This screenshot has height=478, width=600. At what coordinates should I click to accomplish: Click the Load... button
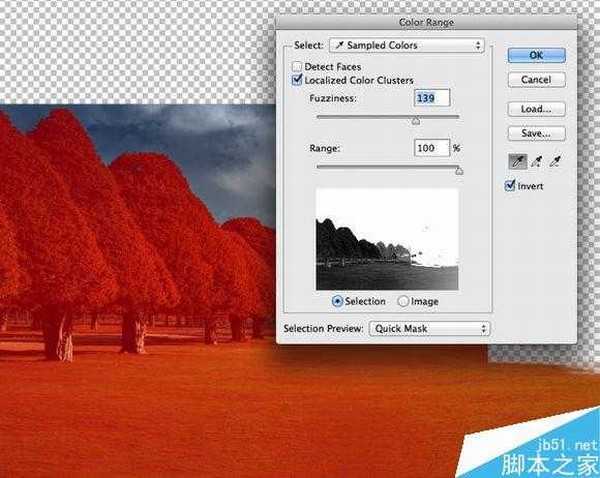(x=536, y=108)
